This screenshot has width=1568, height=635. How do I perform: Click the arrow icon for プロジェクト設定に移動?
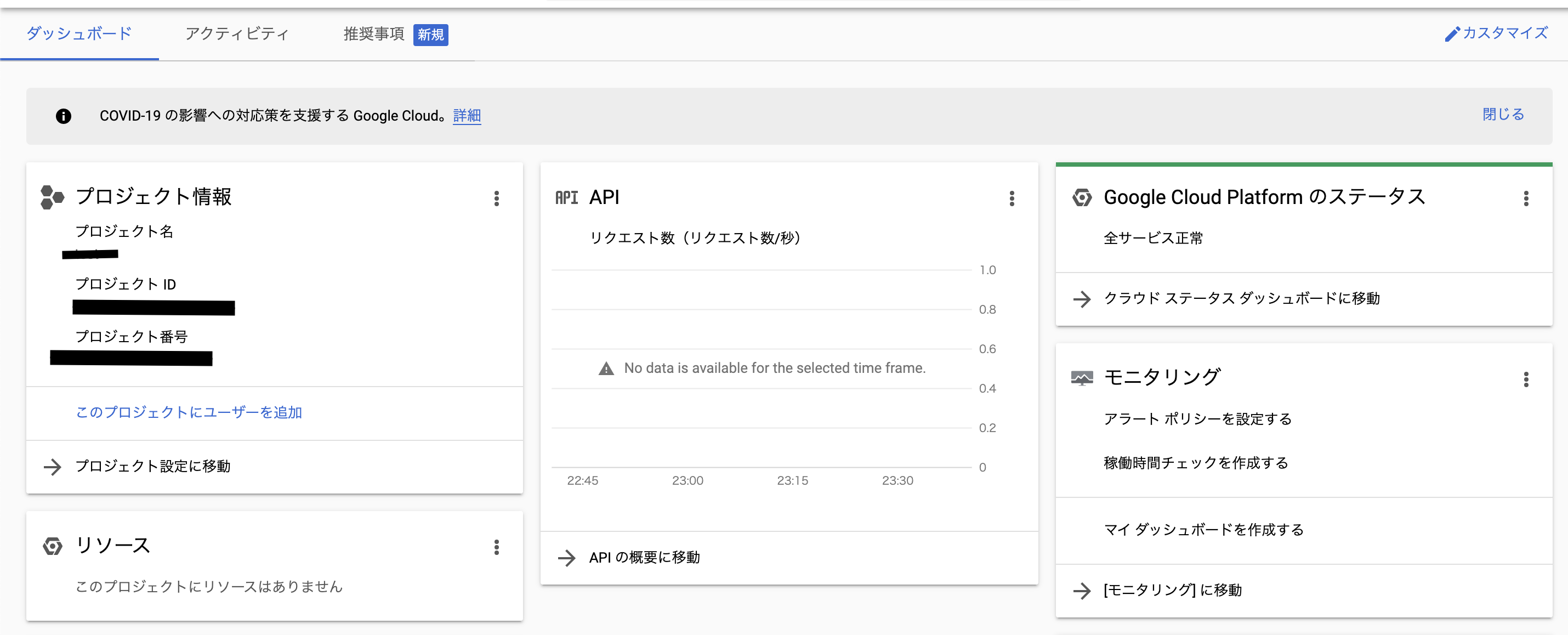click(x=53, y=467)
